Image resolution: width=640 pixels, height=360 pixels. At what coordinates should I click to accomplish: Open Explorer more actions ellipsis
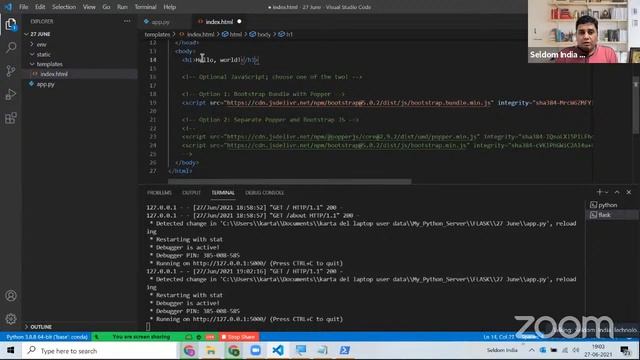pyautogui.click(x=127, y=21)
